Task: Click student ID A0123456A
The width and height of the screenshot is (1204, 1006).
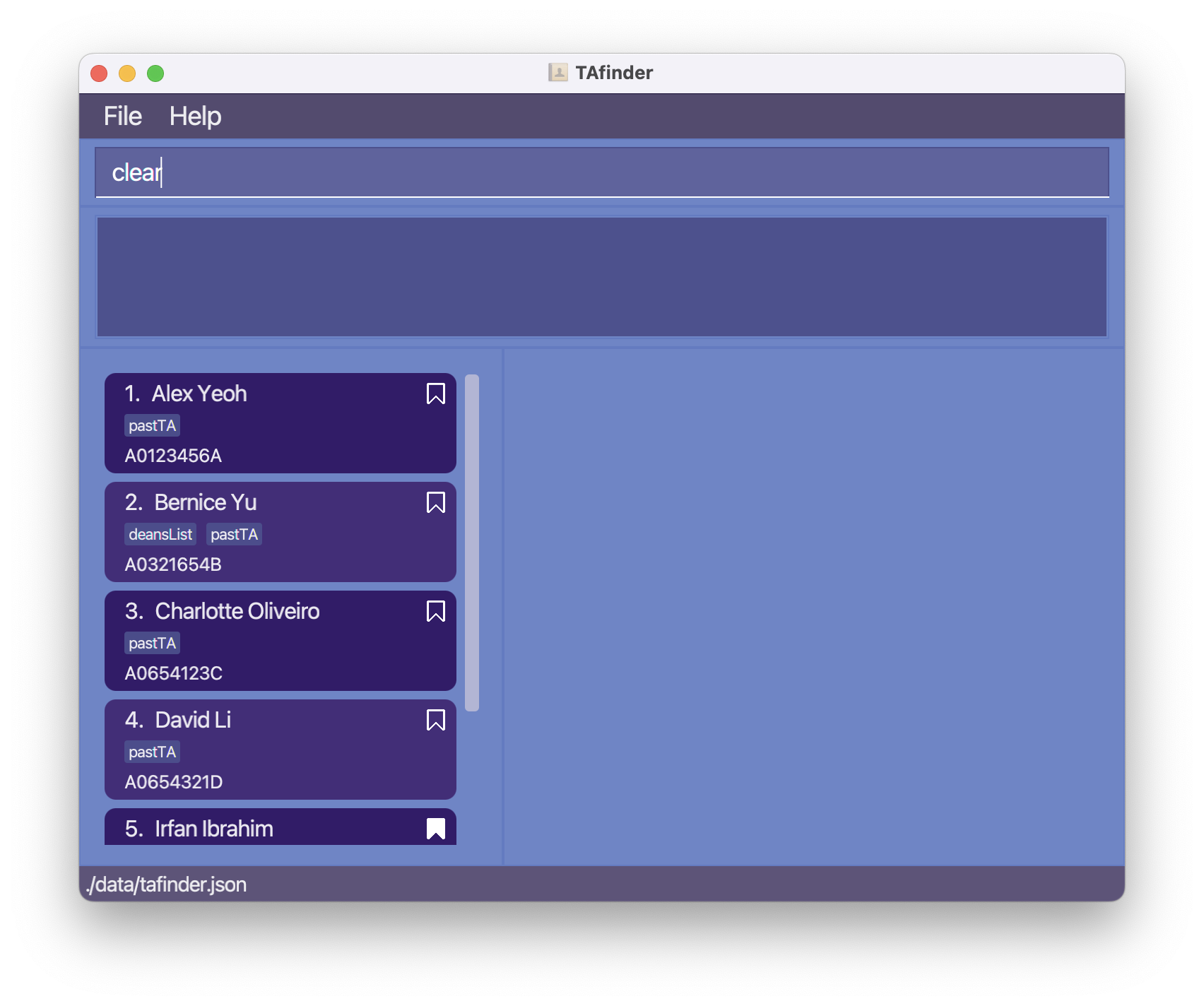Action: [173, 456]
